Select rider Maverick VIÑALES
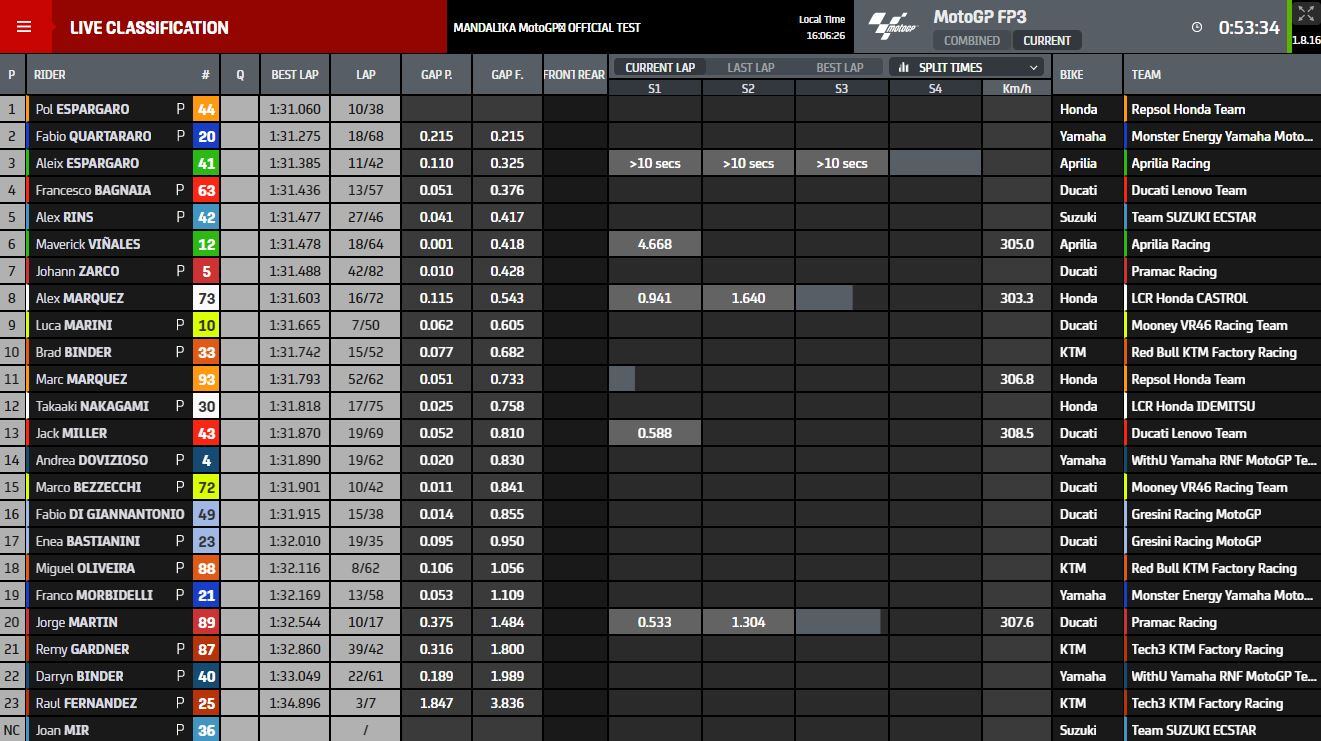This screenshot has height=741, width=1321. coord(88,244)
